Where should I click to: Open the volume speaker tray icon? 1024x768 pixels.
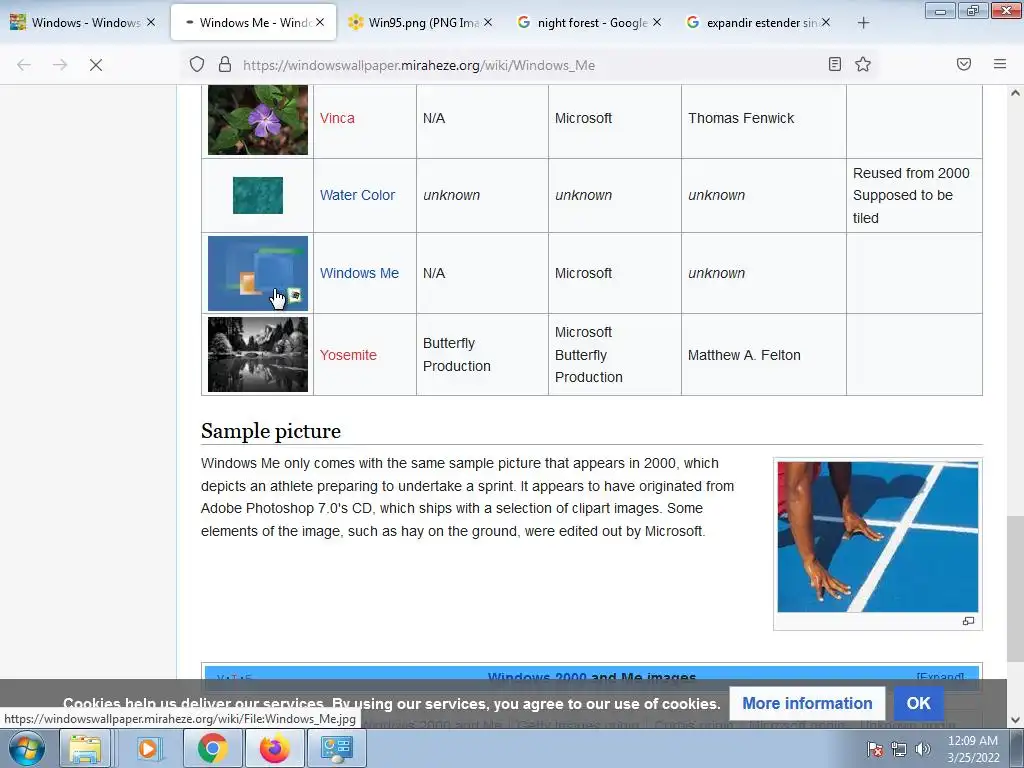pyautogui.click(x=923, y=749)
